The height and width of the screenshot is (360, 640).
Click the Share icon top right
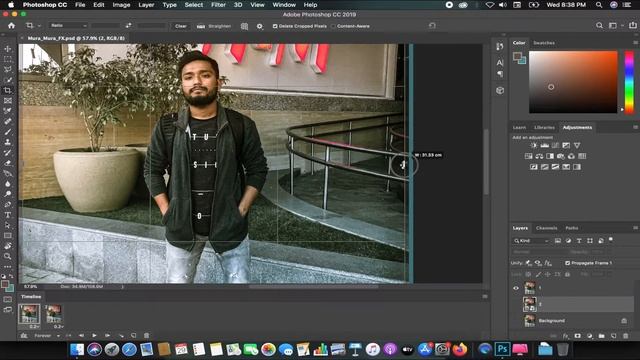(x=633, y=25)
